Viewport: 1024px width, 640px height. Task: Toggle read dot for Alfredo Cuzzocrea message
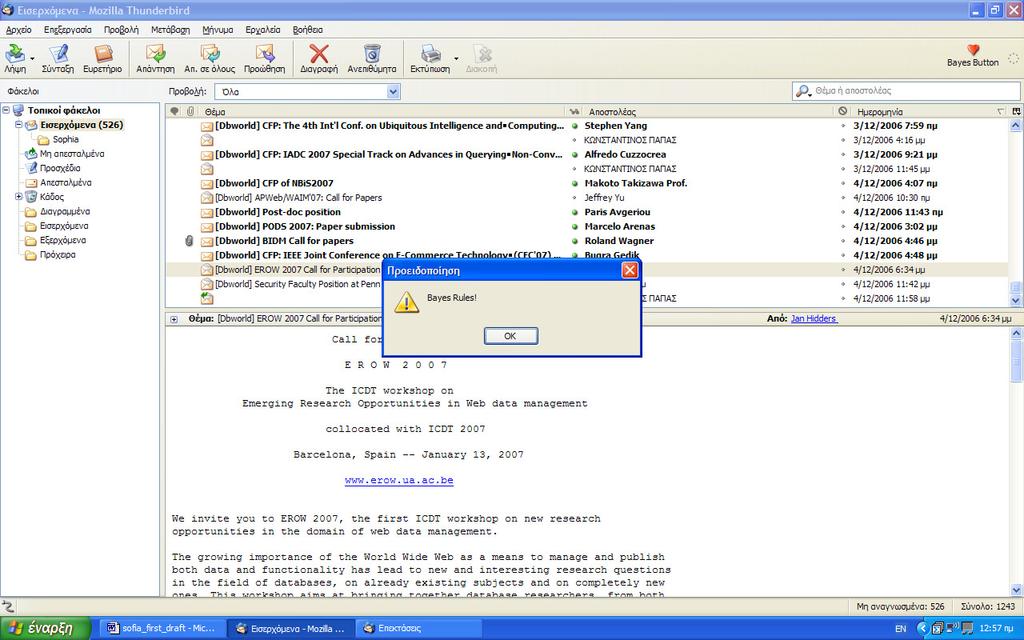575,155
